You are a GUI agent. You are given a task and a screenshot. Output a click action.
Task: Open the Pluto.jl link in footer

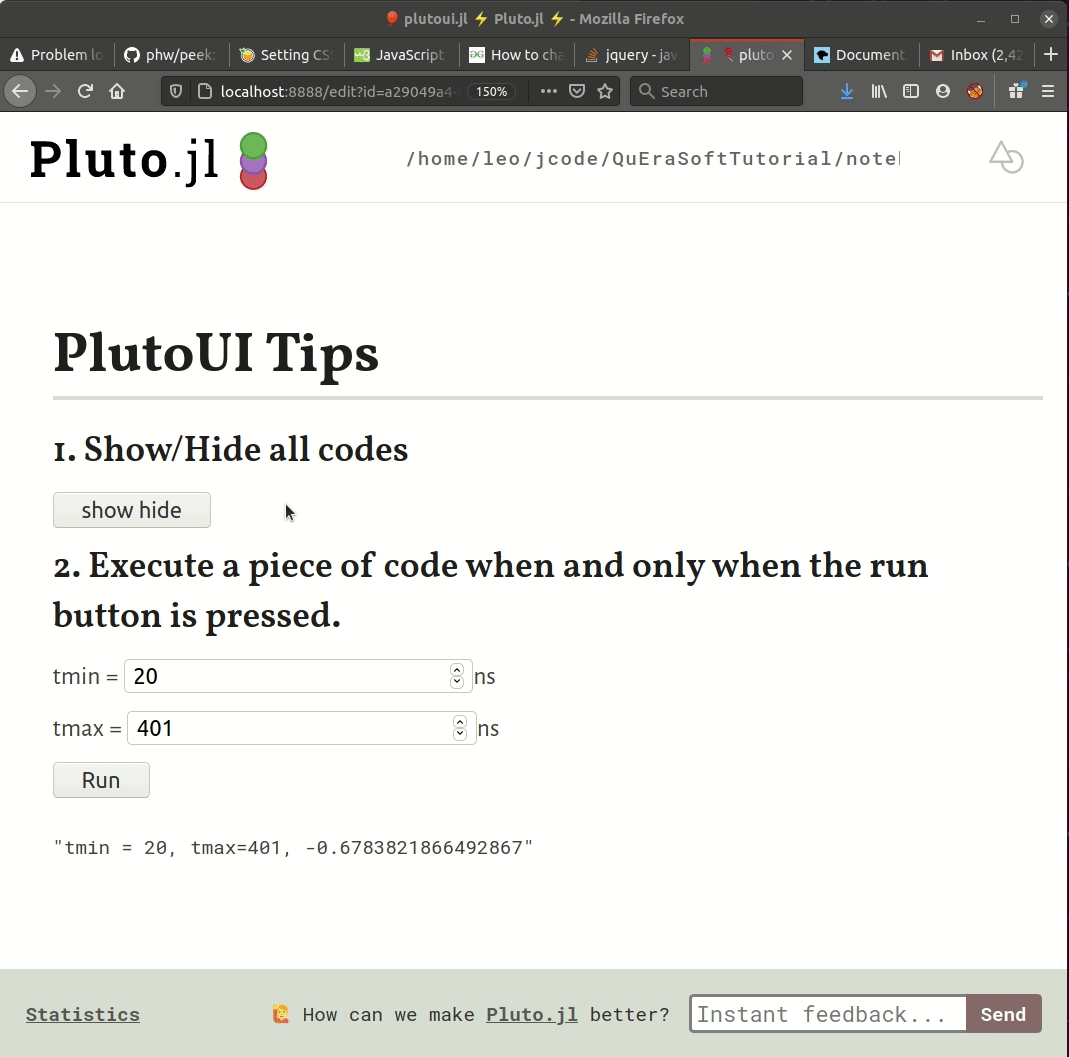[532, 1014]
